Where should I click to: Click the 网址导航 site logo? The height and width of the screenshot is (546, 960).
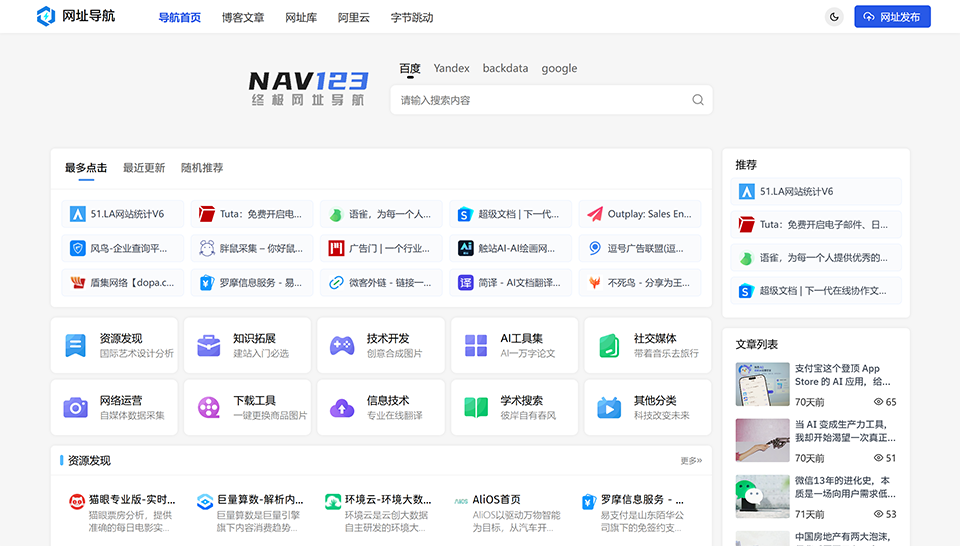tap(76, 17)
